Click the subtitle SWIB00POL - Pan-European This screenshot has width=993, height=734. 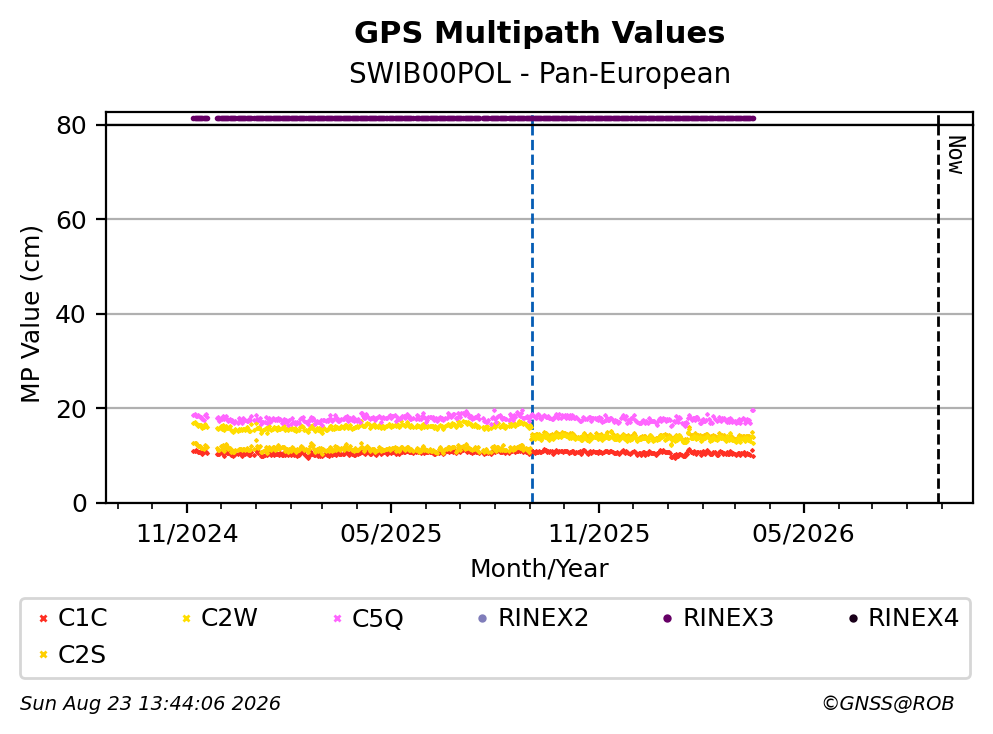(540, 73)
